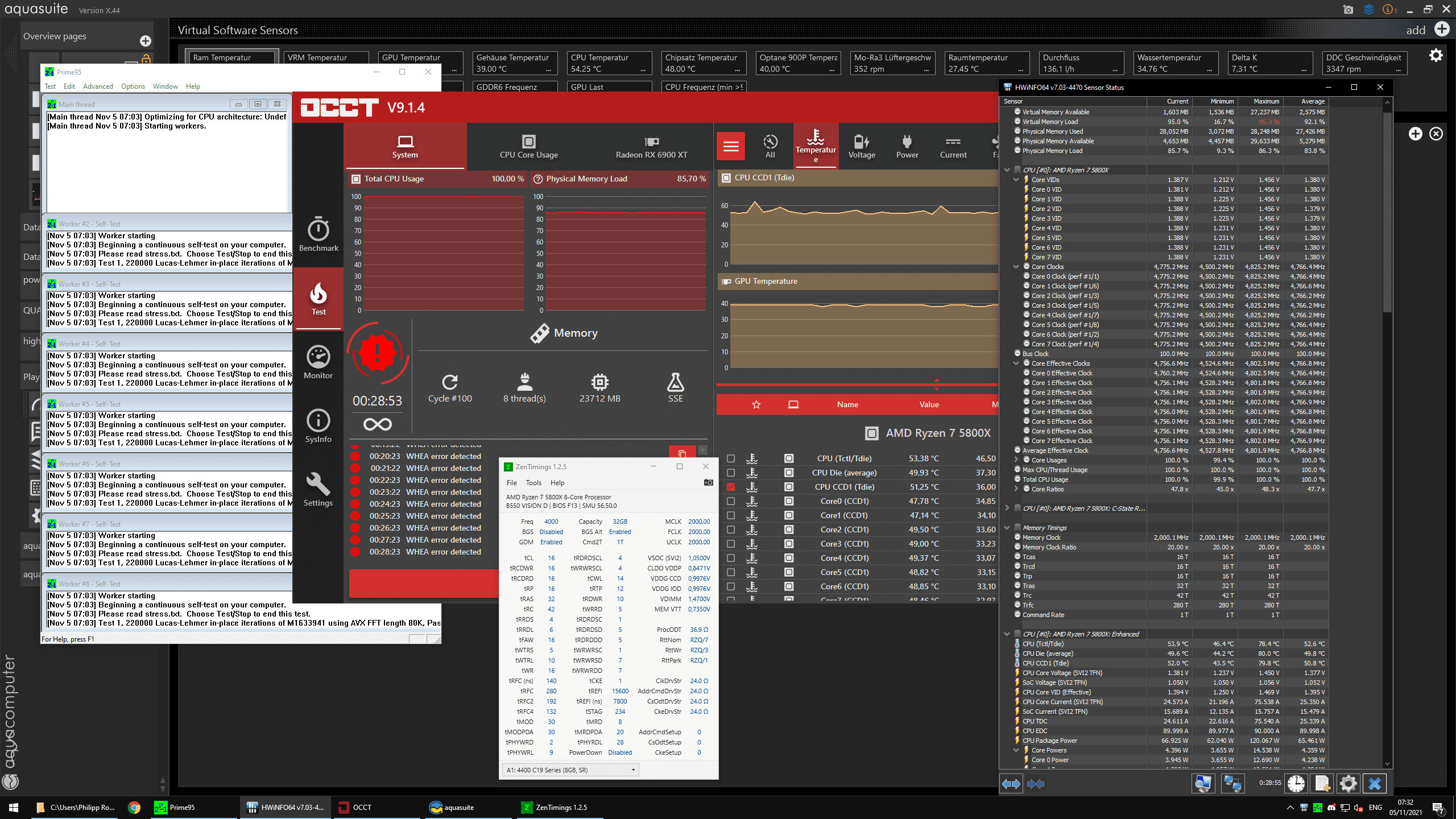This screenshot has height=819, width=1456.
Task: Check the Core1 (CCD1) graph checkbox
Action: (x=731, y=515)
